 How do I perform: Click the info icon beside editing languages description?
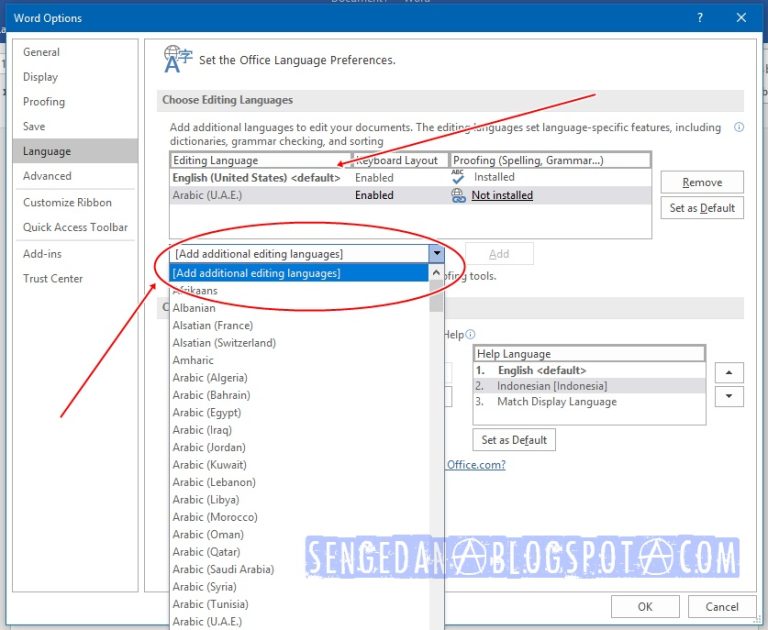click(739, 127)
